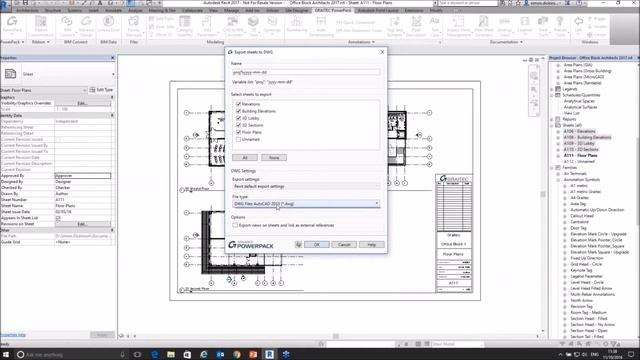Screen dimensions: 640x360
Task: Click the Edit Type button in Properties
Action: pyautogui.click(x=101, y=90)
